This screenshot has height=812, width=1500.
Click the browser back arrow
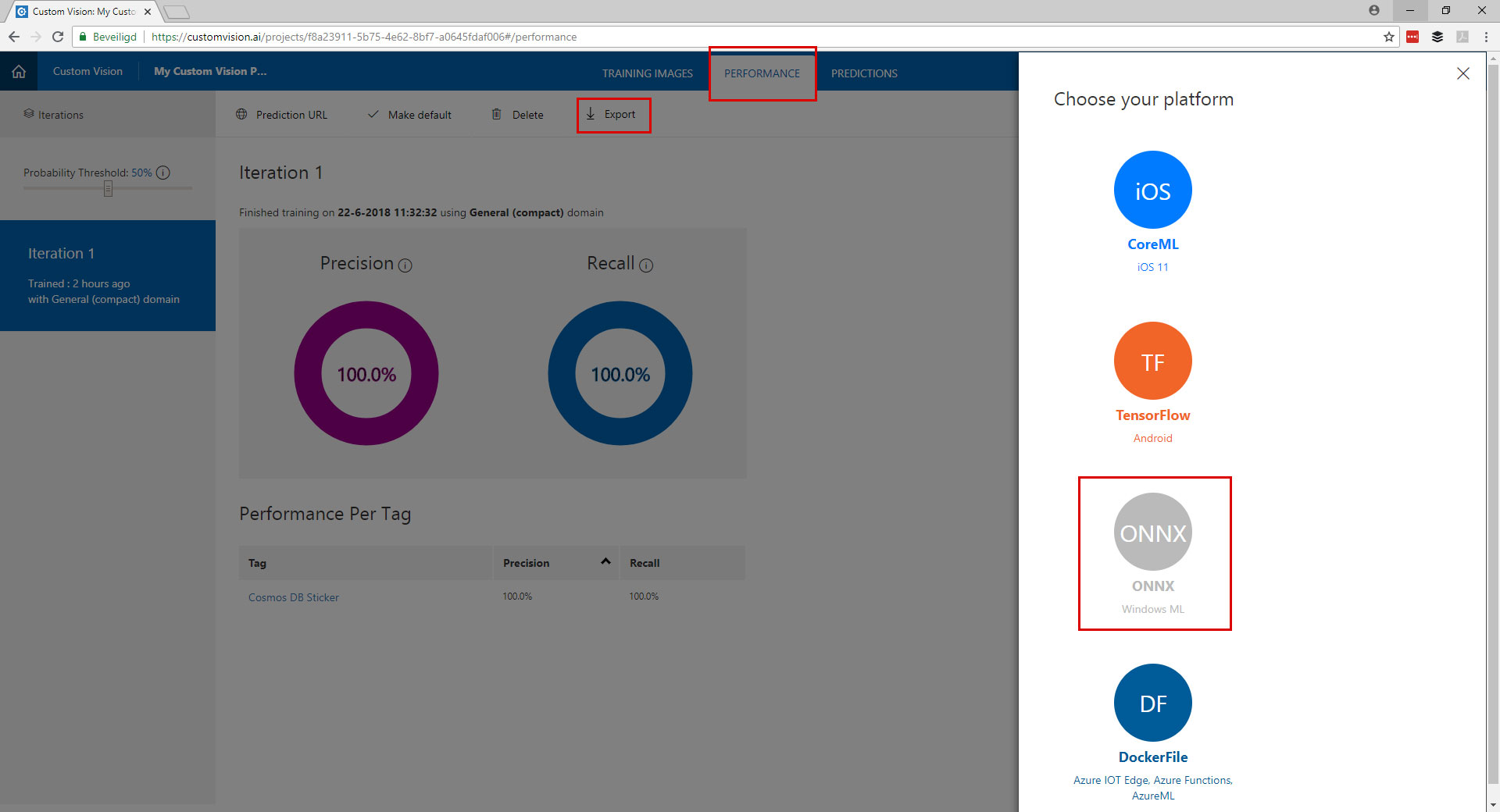coord(13,37)
